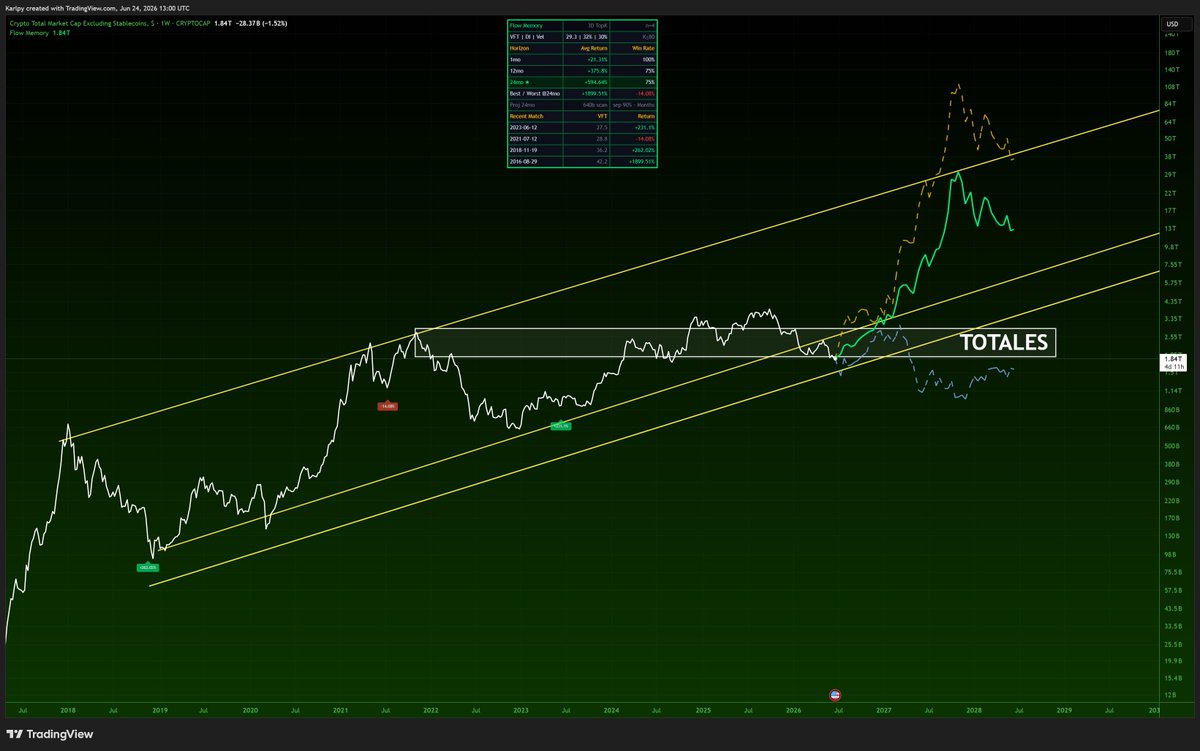Click the 180T label on the price axis
Screen dimensions: 1200x751
click(1172, 52)
